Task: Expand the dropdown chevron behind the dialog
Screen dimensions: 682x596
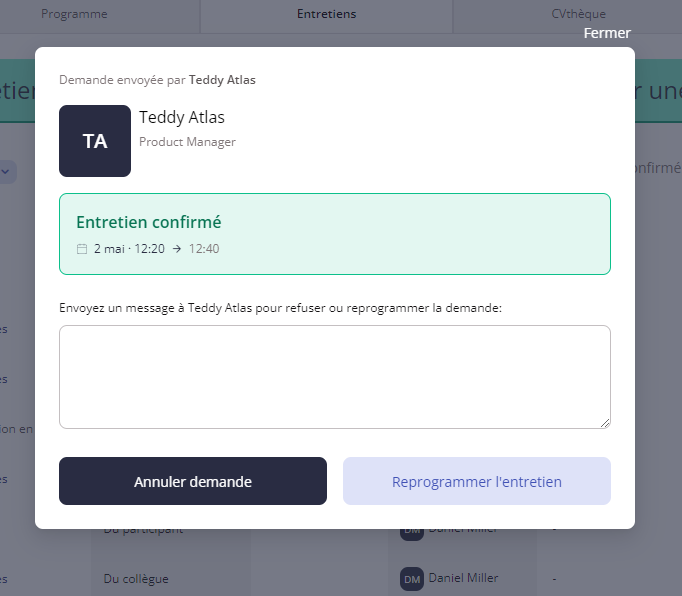Action: (x=6, y=171)
